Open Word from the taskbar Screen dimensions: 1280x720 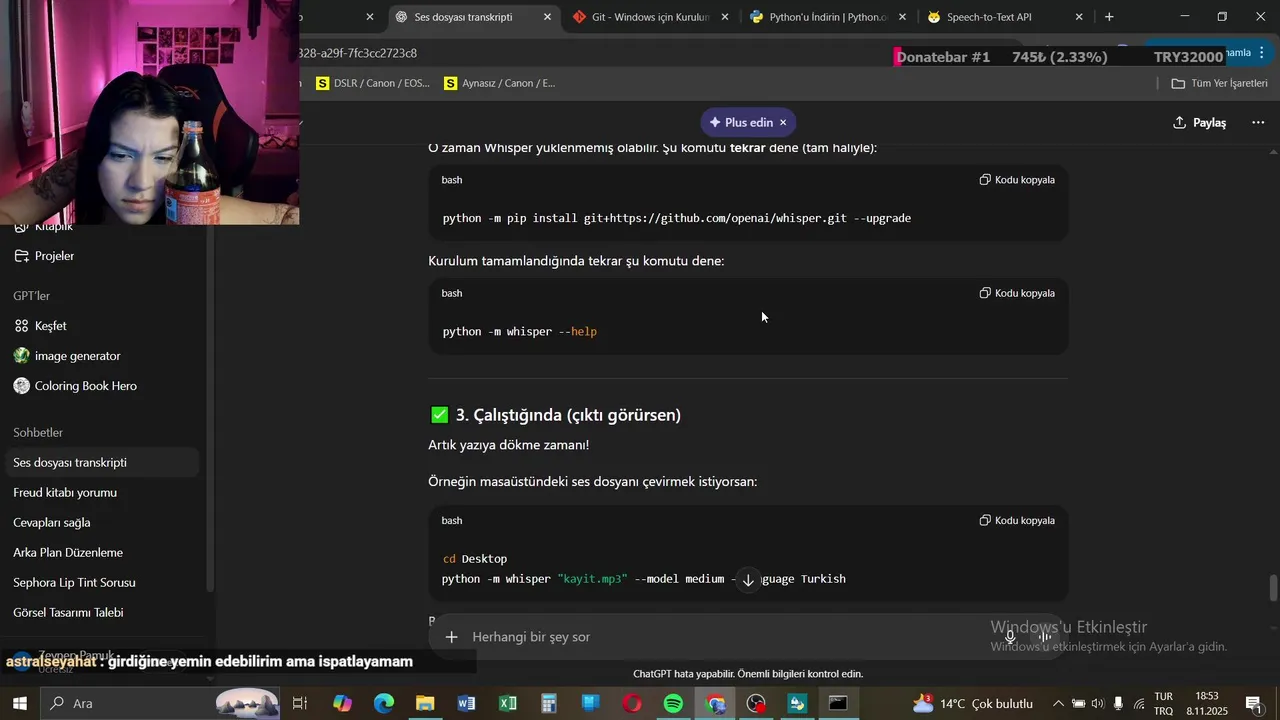pyautogui.click(x=466, y=703)
